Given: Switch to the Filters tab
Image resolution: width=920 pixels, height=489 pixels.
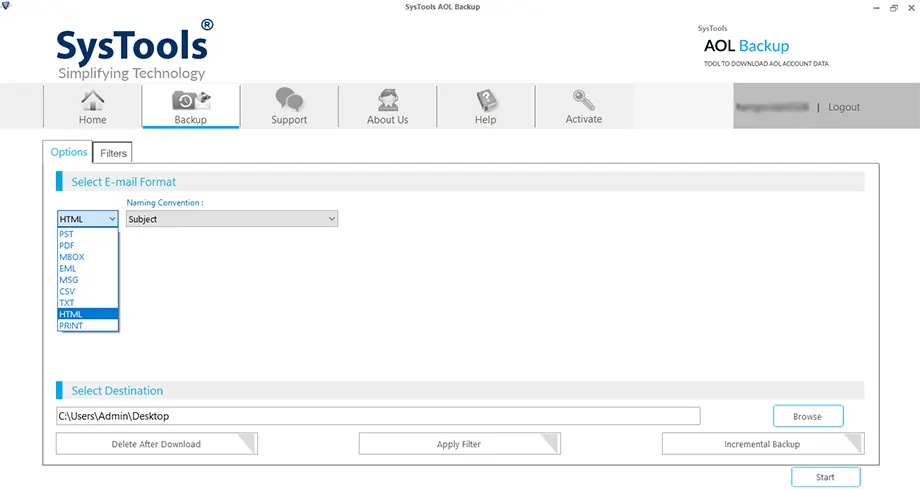Looking at the screenshot, I should click(x=113, y=153).
